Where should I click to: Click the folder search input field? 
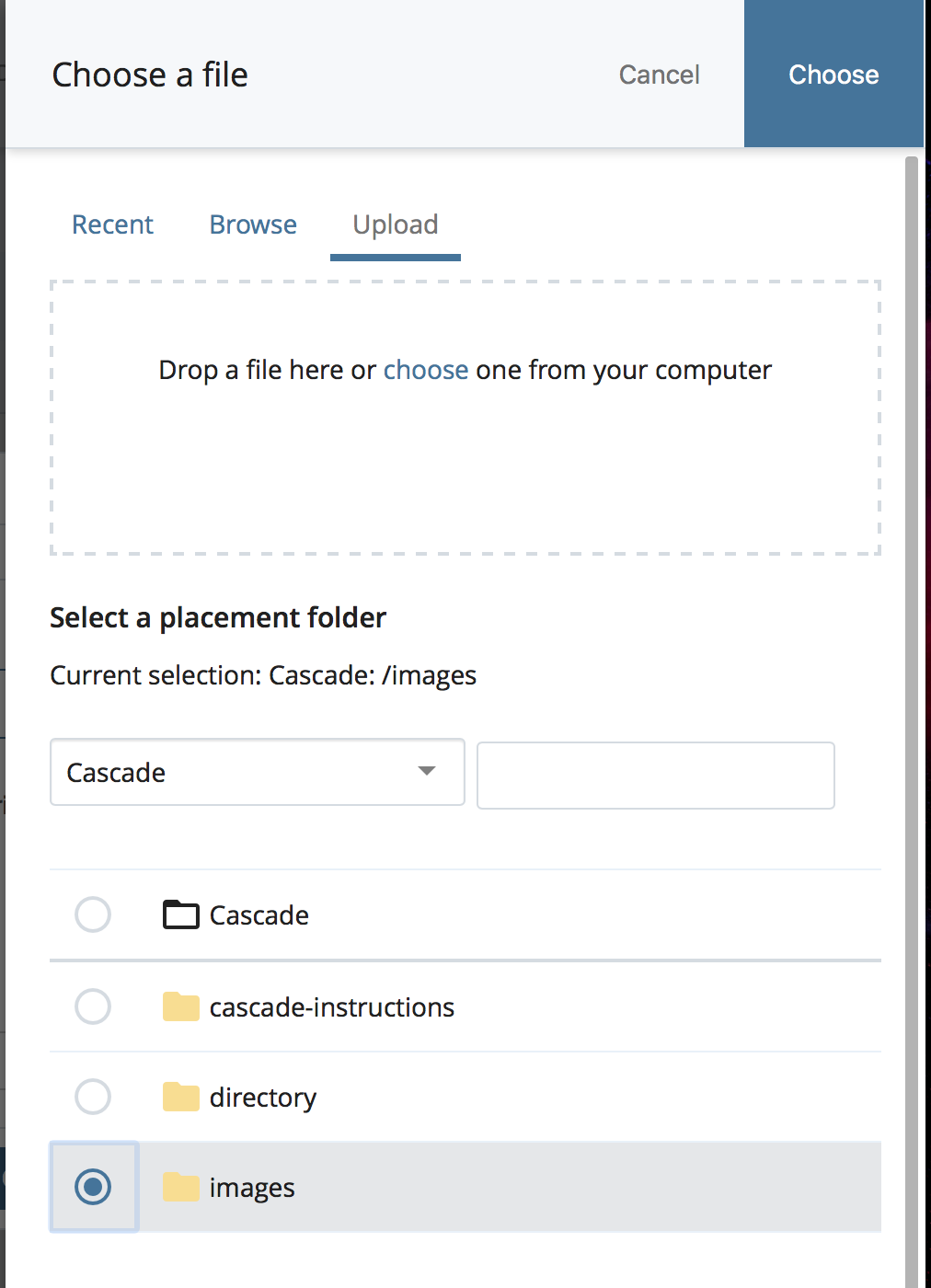[656, 776]
